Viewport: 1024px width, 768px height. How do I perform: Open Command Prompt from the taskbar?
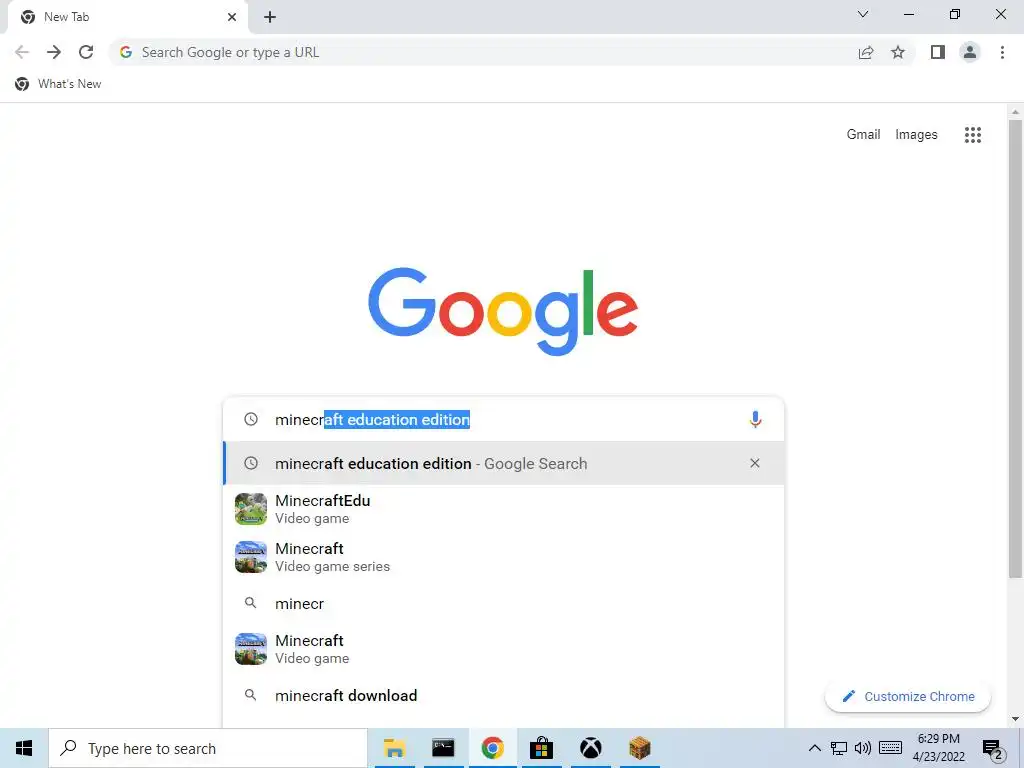coord(443,748)
